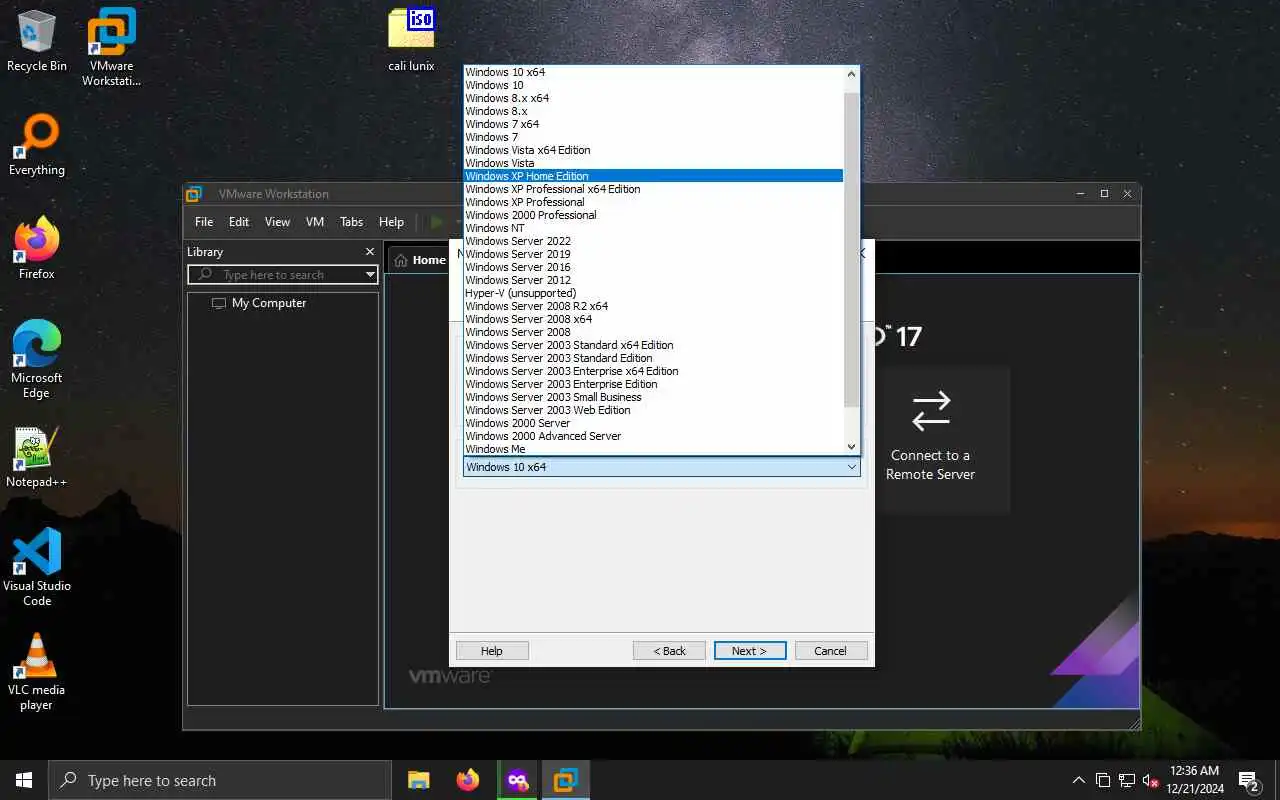Click the taskbar search box
Viewport: 1280px width, 800px height.
tap(220, 780)
